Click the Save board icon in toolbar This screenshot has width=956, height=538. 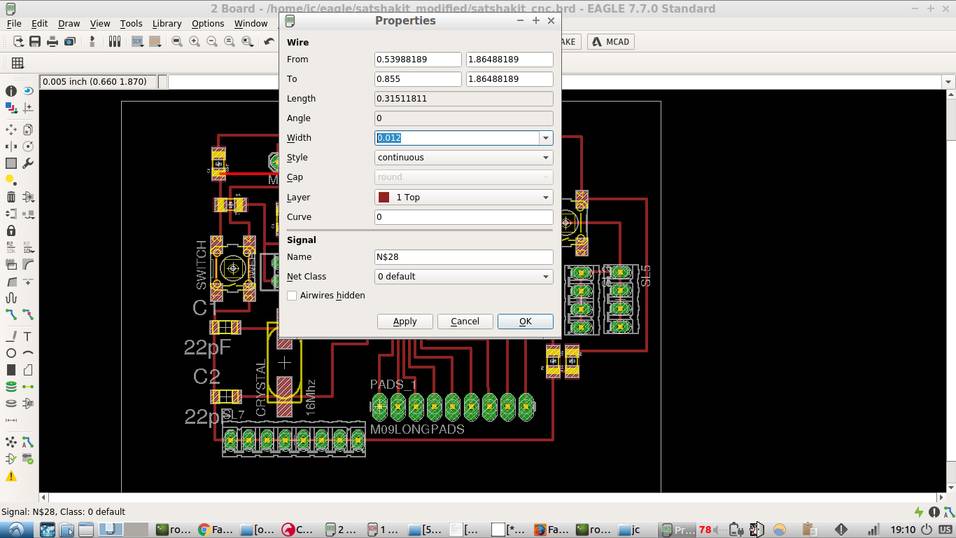[35, 41]
